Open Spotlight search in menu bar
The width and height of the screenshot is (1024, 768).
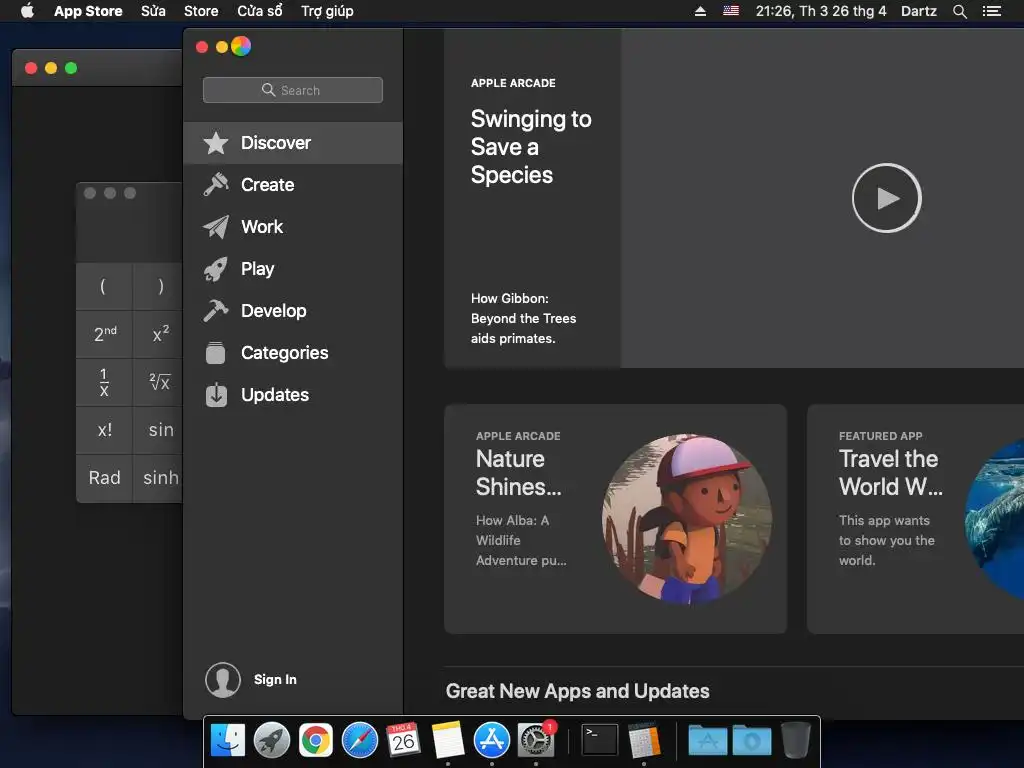pyautogui.click(x=959, y=11)
